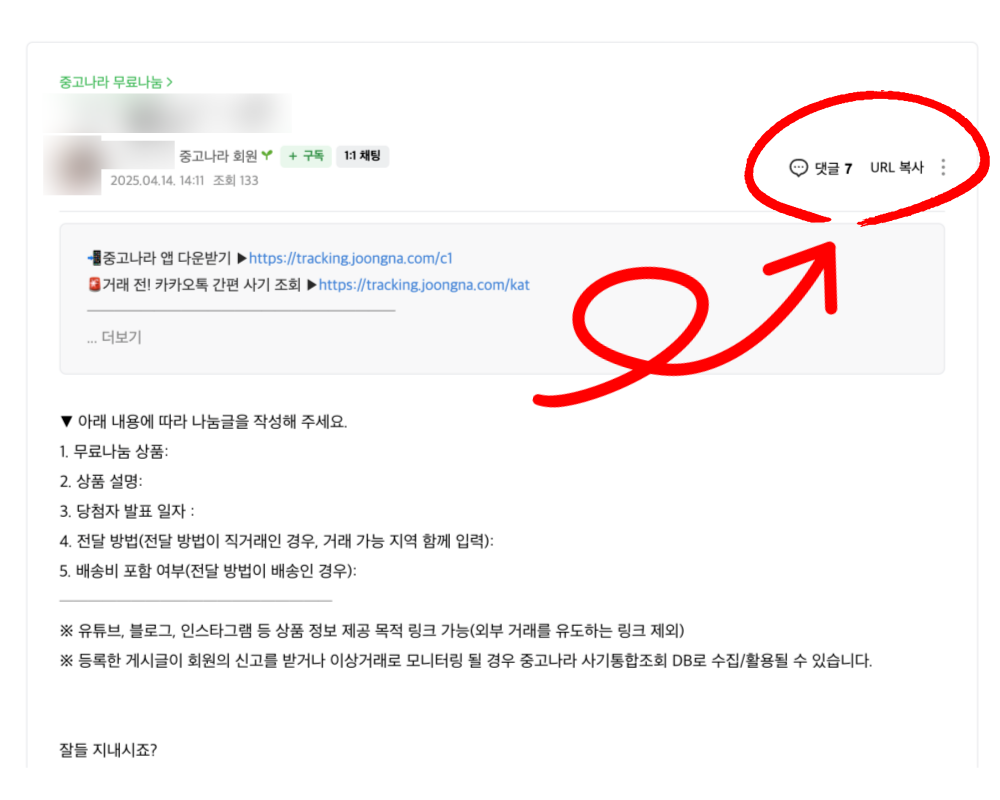Click the 중고나라 회원 grade label
This screenshot has width=1000, height=800.
218,156
